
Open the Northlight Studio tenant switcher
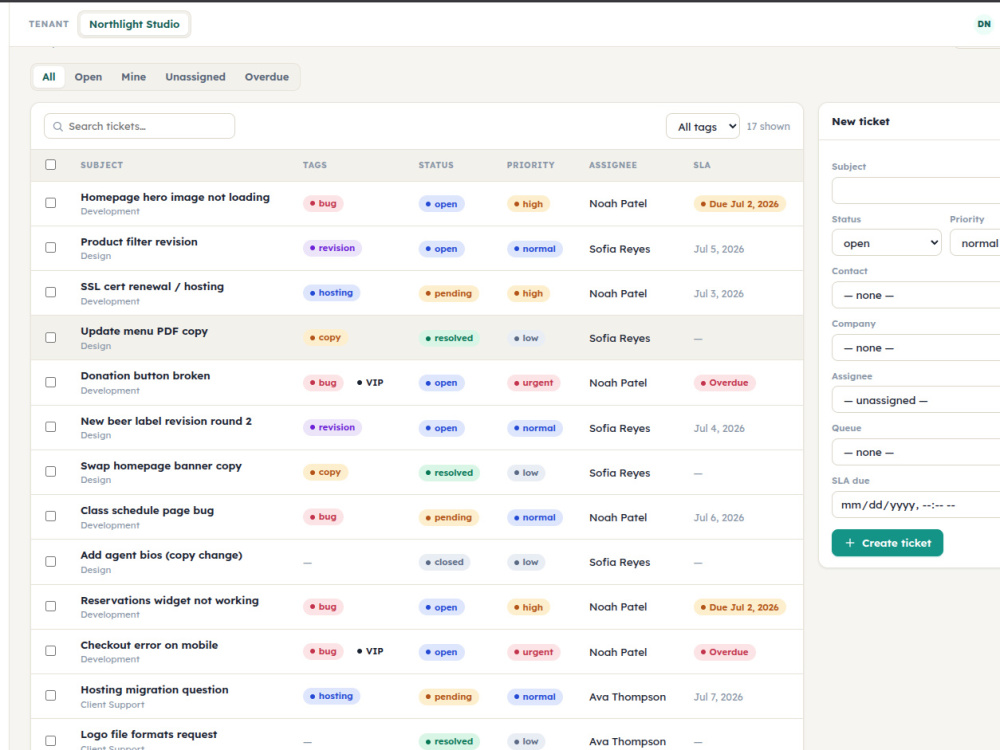[x=135, y=24]
